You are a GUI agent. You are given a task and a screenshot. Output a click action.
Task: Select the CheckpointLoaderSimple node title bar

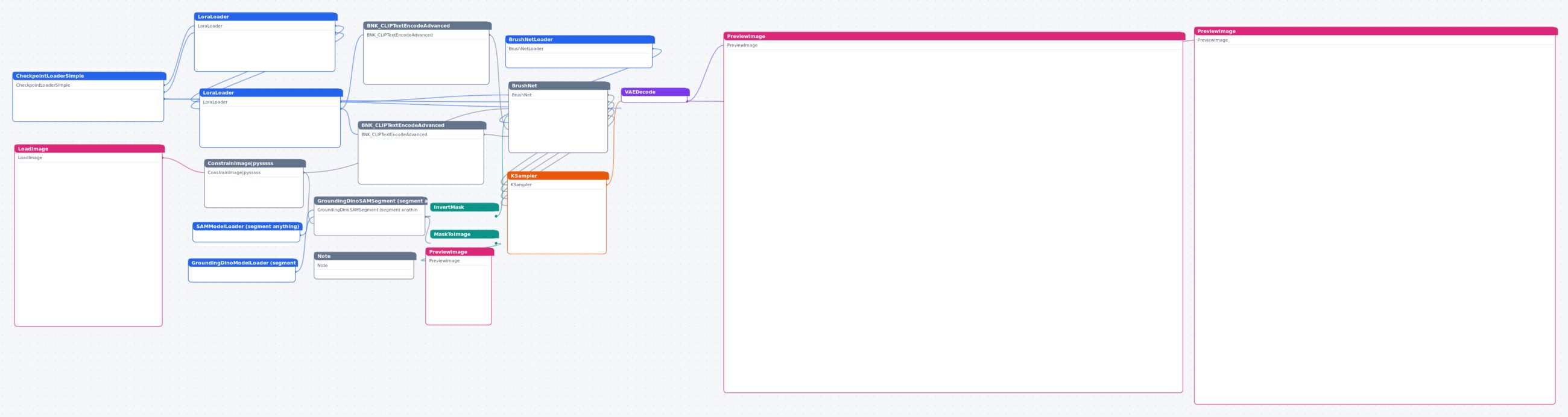point(89,76)
